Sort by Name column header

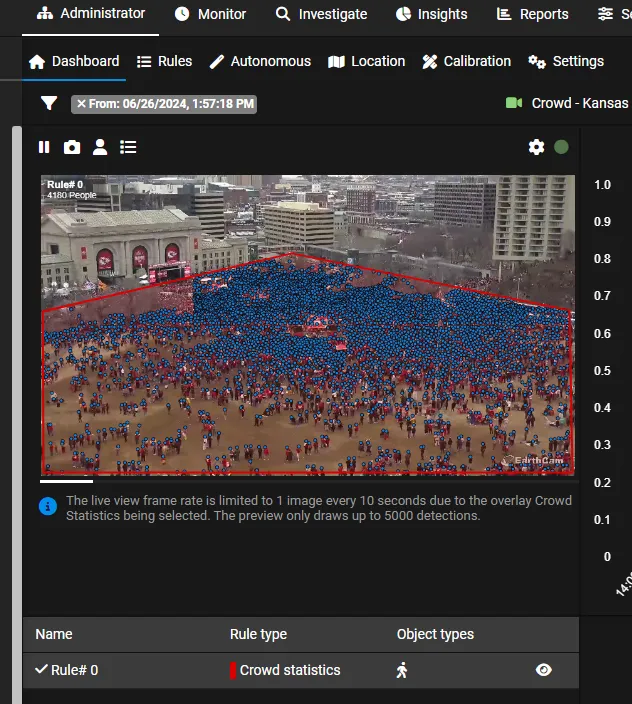point(54,634)
